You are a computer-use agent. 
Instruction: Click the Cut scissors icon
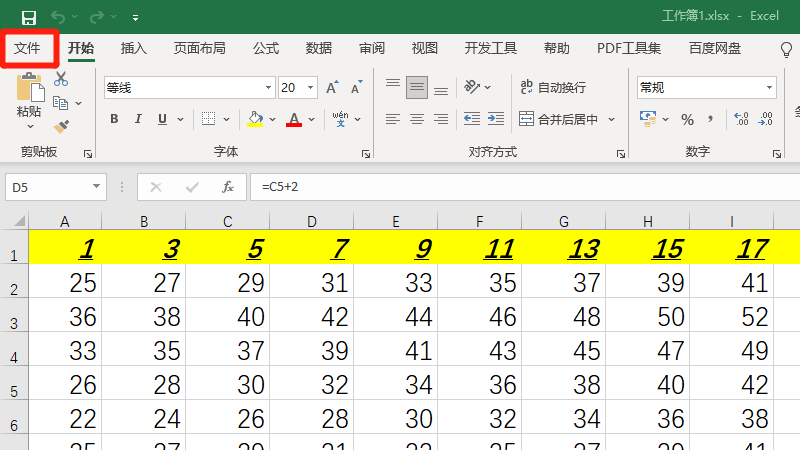click(x=61, y=79)
